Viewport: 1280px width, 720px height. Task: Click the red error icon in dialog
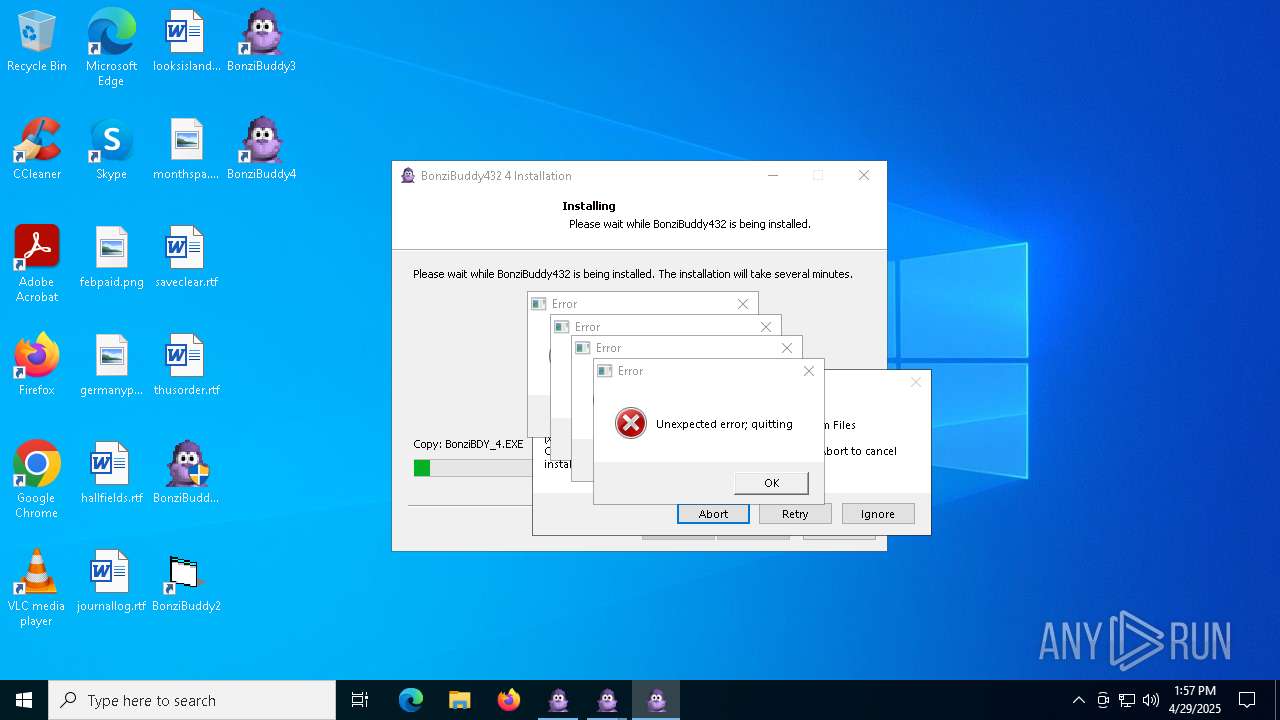(631, 424)
